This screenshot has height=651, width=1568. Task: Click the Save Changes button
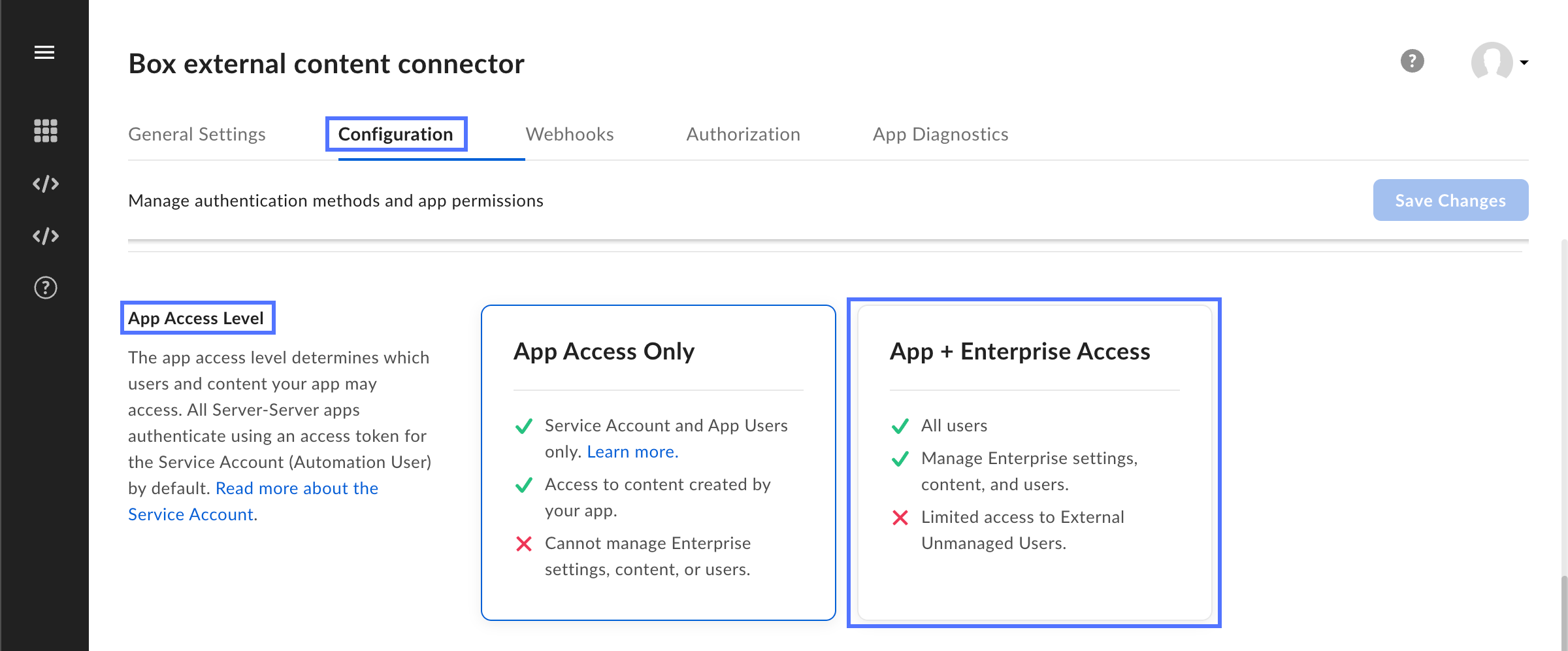click(x=1450, y=200)
